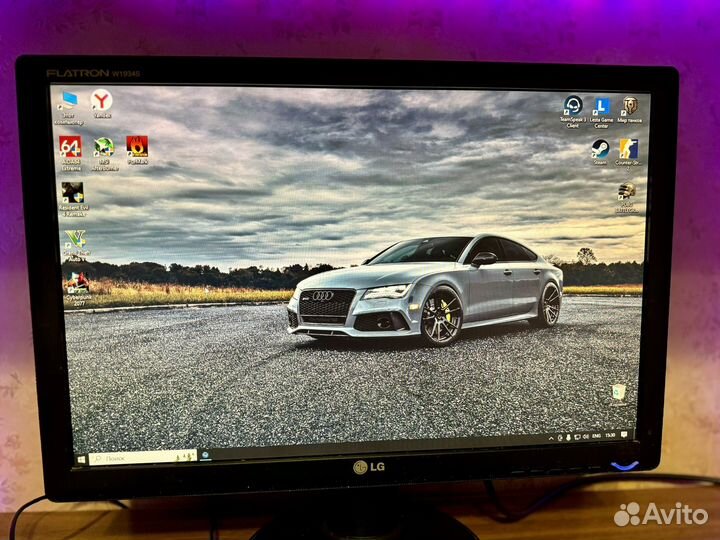Image resolution: width=720 pixels, height=540 pixels.
Task: Open the skull-helmet game shortcut below Counter-Strike
Action: [x=627, y=198]
